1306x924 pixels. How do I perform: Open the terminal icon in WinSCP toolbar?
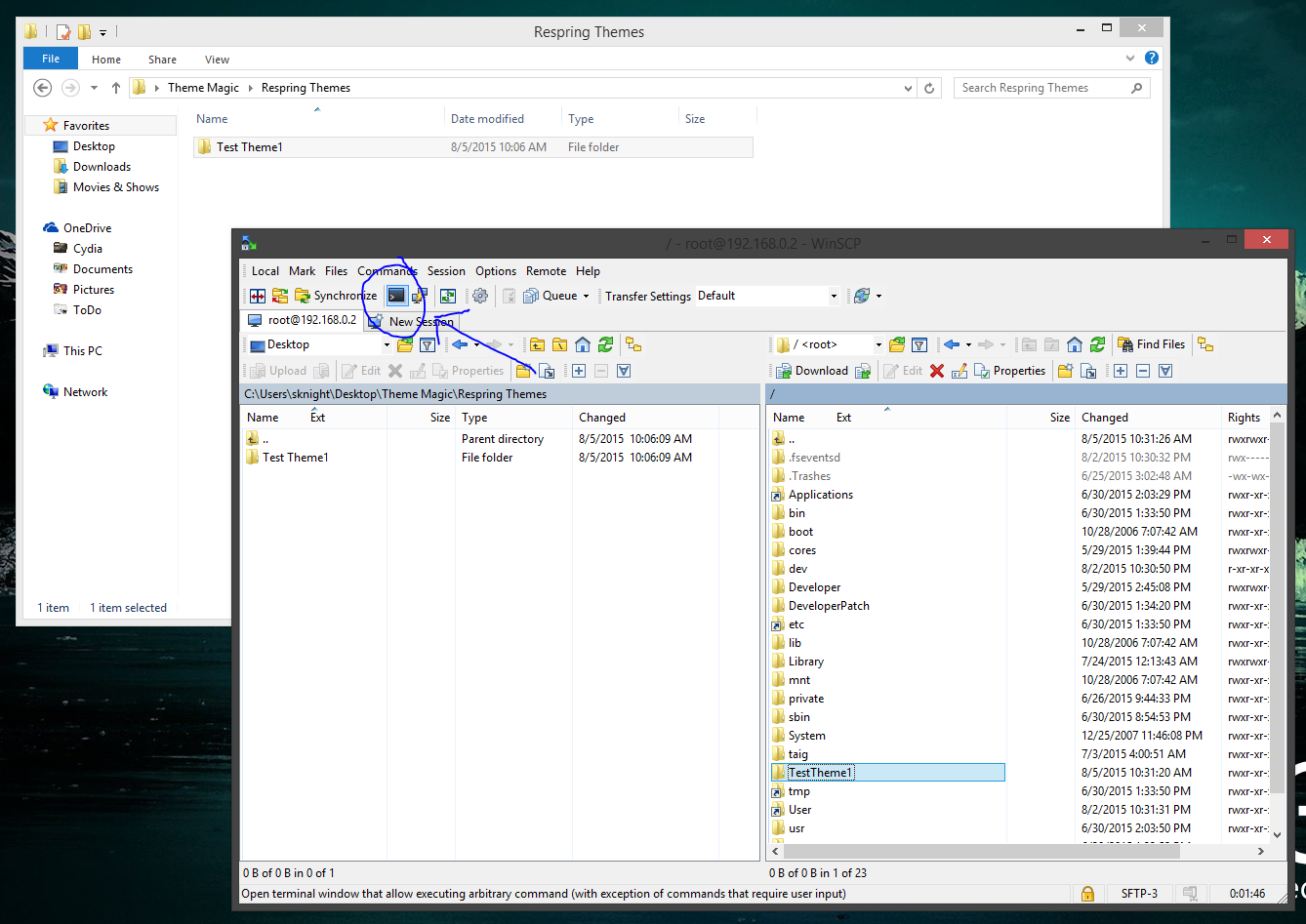[396, 296]
